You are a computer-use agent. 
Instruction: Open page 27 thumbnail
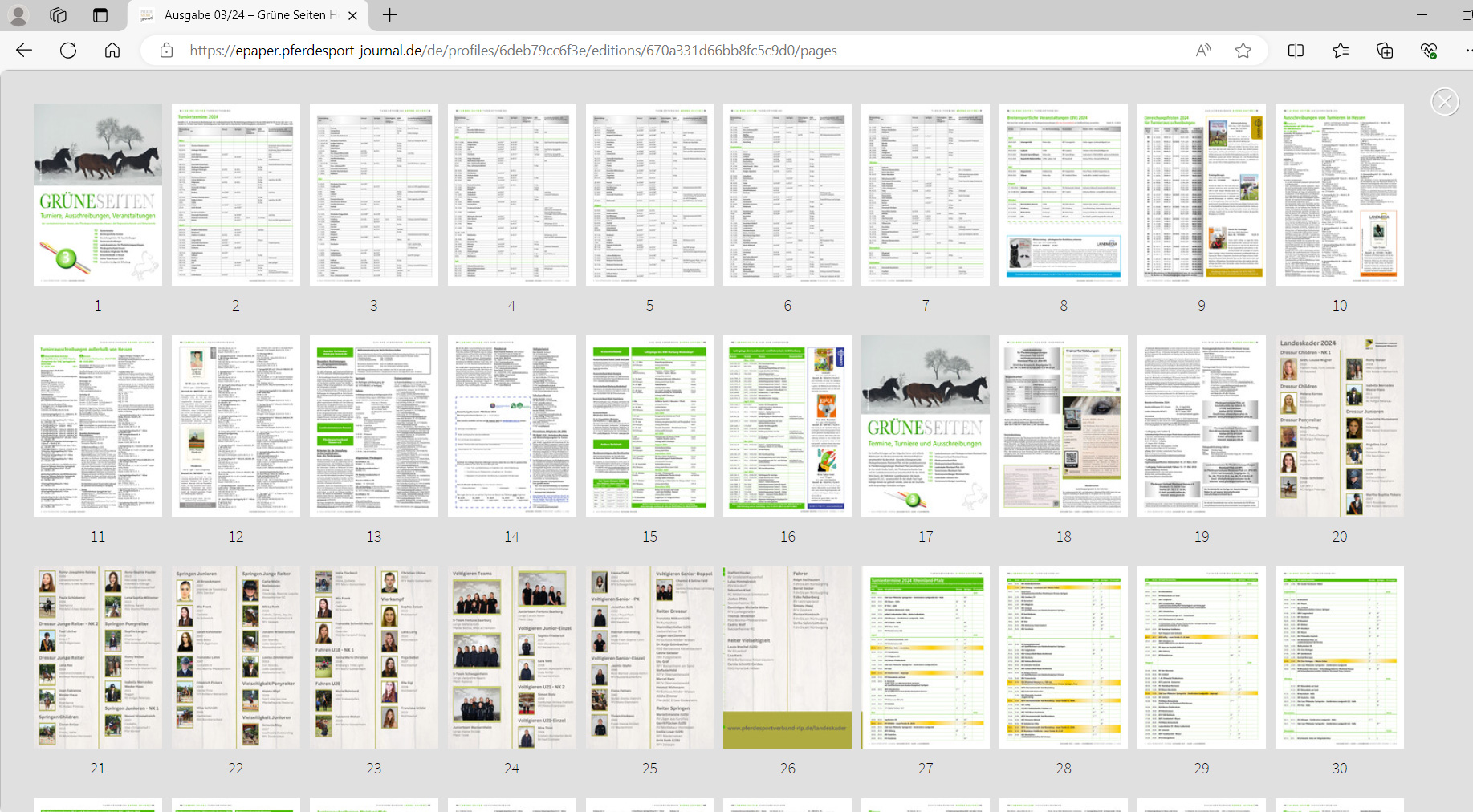point(926,658)
